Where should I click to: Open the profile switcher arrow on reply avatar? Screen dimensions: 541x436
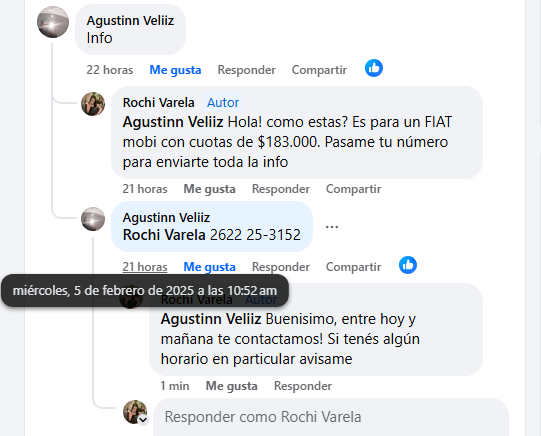(x=143, y=420)
